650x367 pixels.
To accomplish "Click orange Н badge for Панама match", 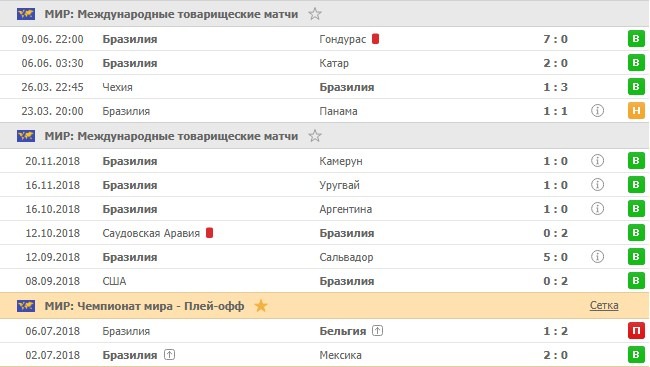I will (636, 111).
